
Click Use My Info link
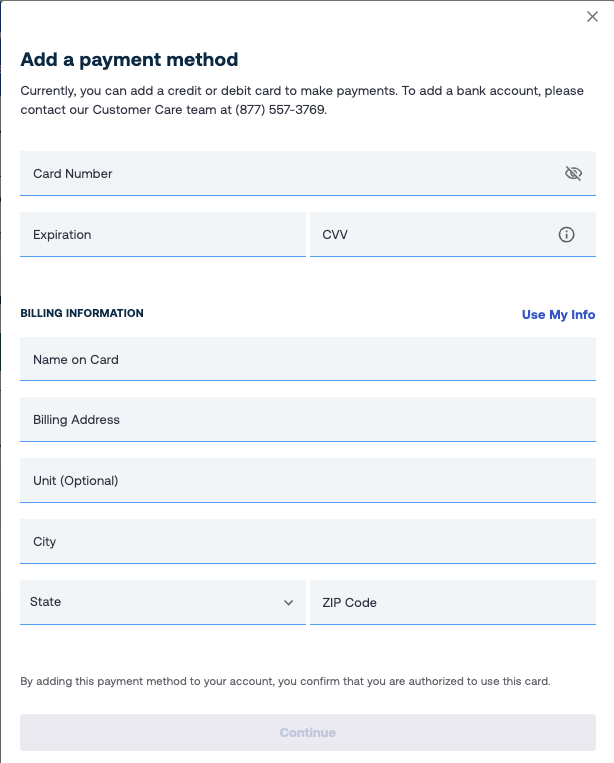pos(558,315)
